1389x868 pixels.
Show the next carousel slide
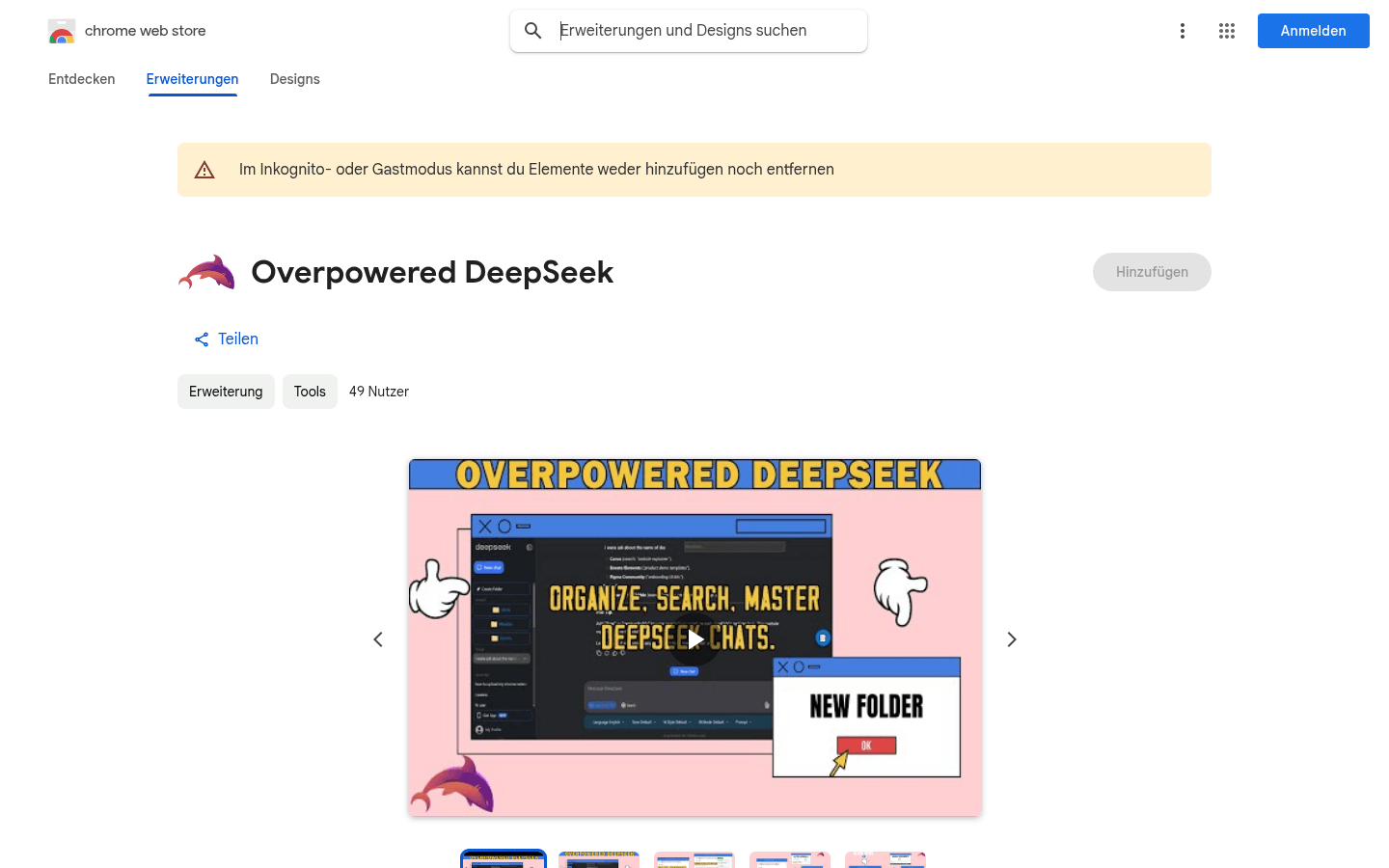(1012, 639)
